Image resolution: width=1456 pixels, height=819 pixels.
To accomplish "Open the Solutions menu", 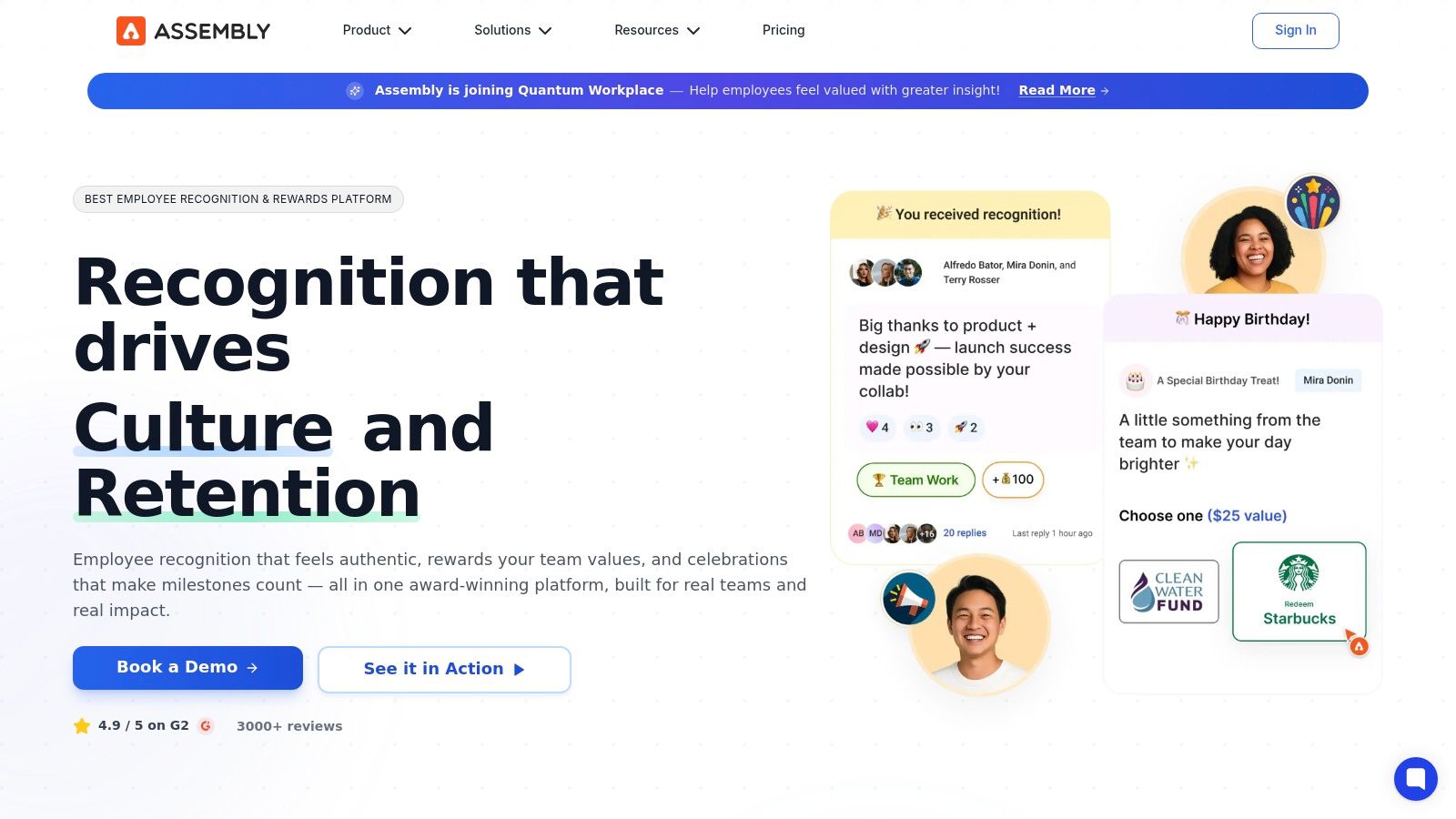I will pos(512,30).
